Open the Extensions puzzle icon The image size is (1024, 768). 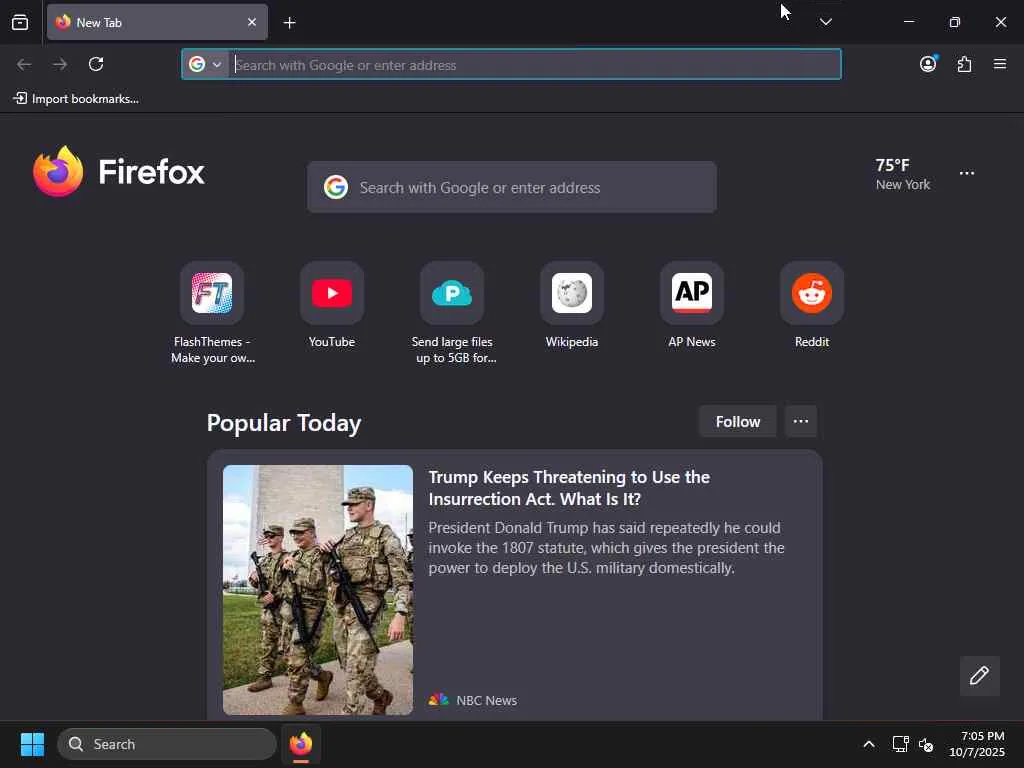pyautogui.click(x=965, y=64)
